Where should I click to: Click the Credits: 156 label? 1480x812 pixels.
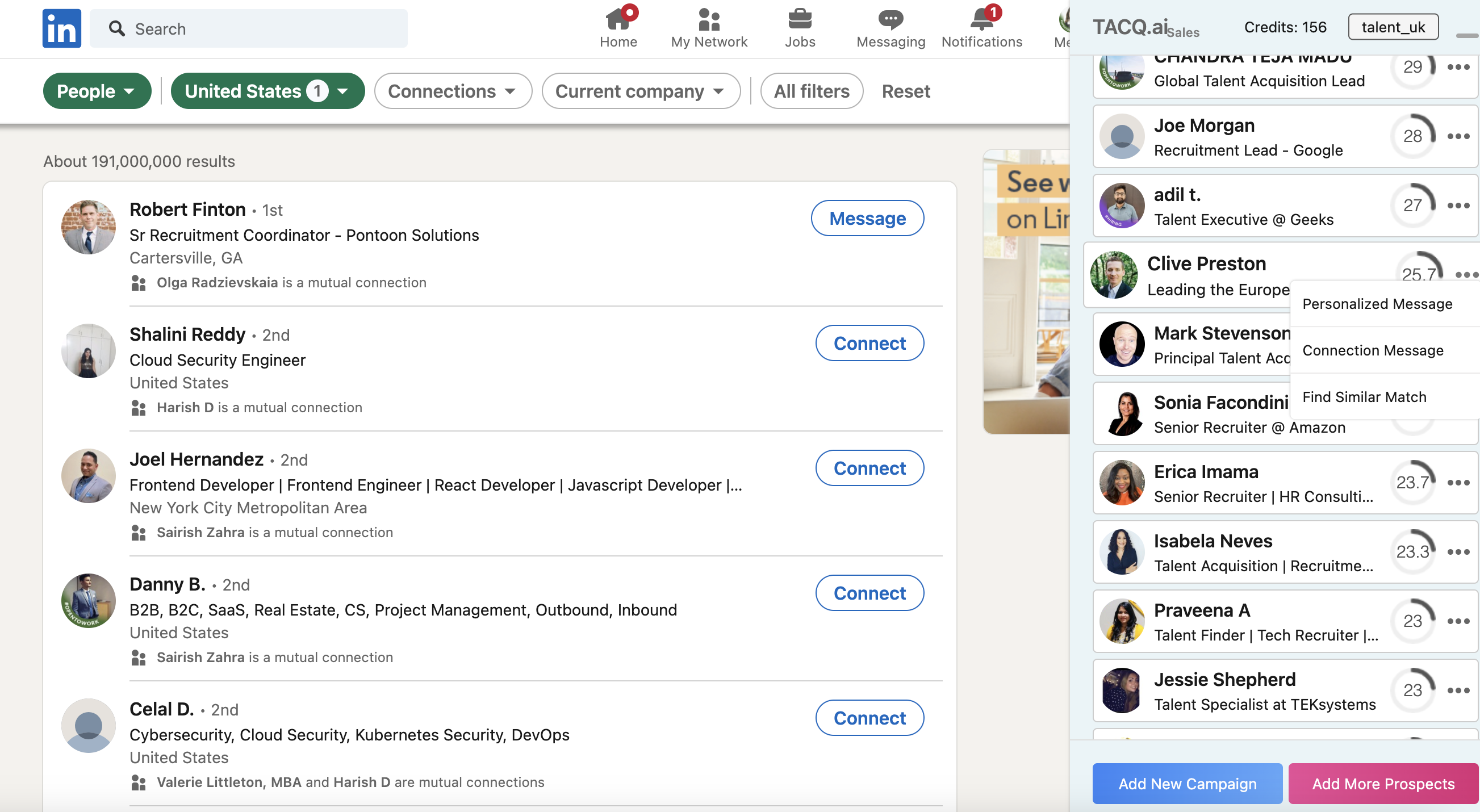[x=1285, y=27]
